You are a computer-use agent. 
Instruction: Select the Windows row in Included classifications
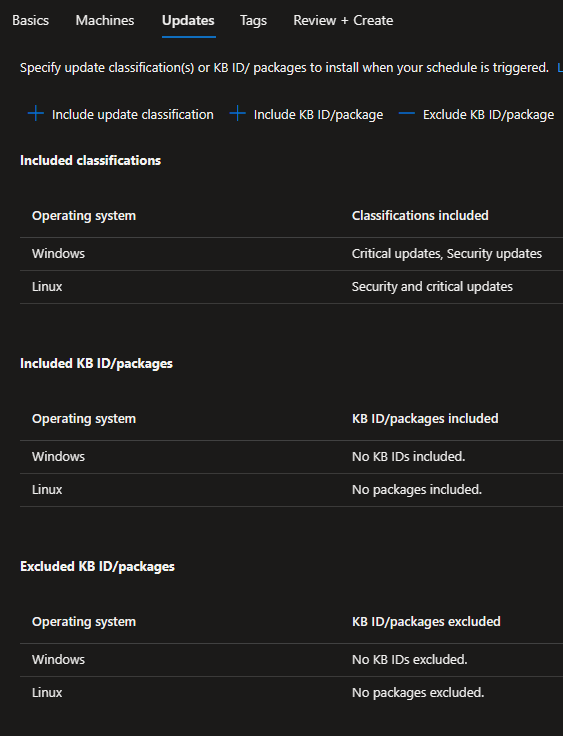[291, 254]
